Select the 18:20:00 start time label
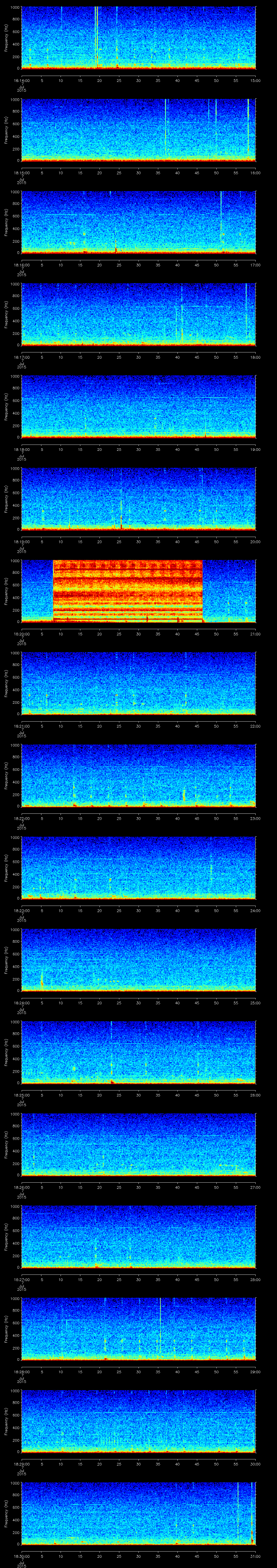The height and width of the screenshot is (1568, 277). (21, 634)
